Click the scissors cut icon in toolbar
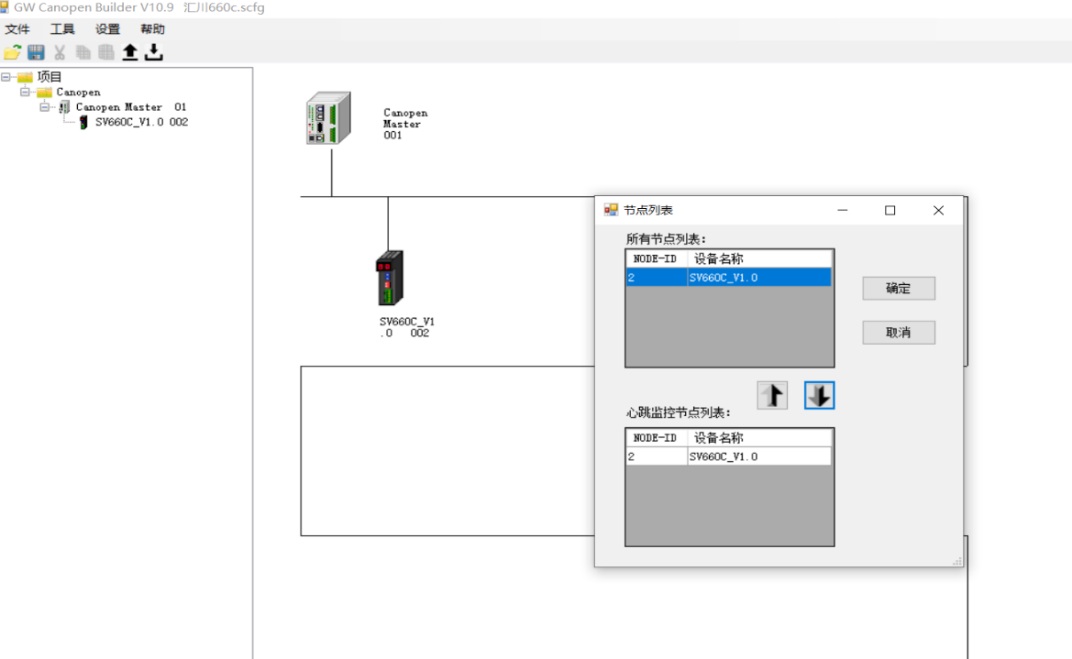Image resolution: width=1072 pixels, height=659 pixels. click(x=60, y=52)
